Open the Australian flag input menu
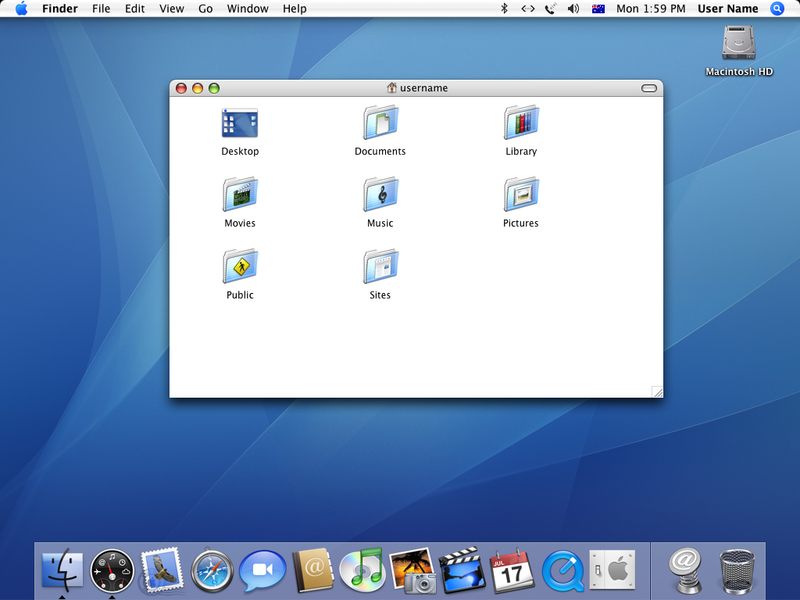Screen dimensions: 800x600 click(598, 9)
